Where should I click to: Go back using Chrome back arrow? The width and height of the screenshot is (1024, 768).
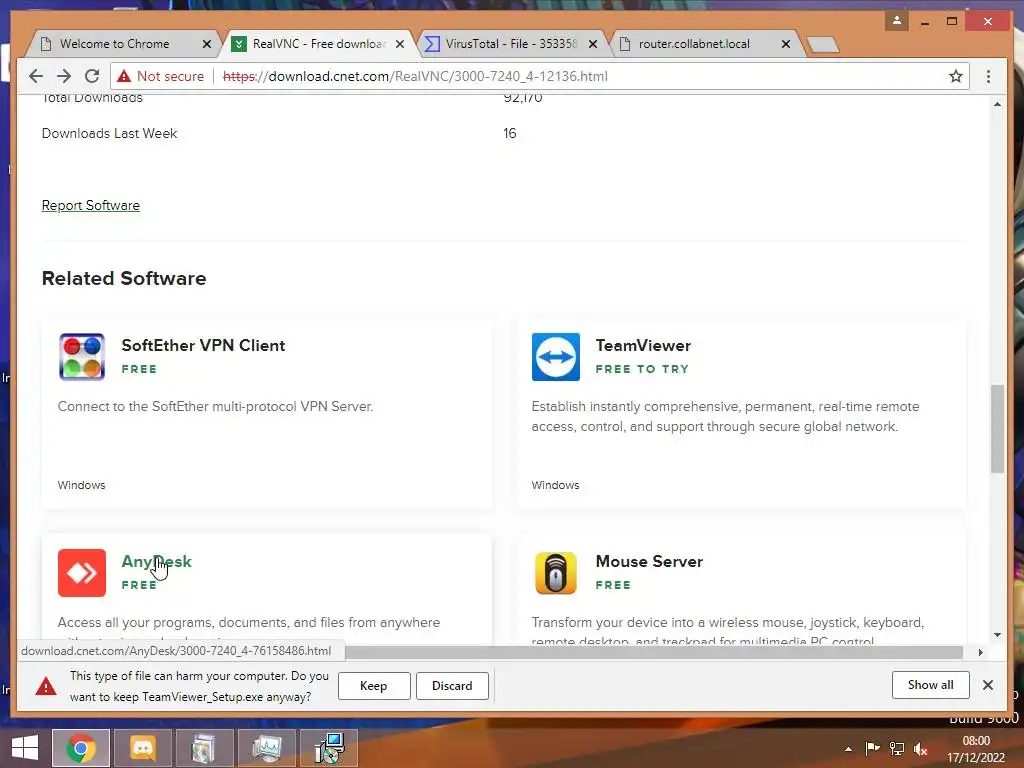[x=36, y=76]
